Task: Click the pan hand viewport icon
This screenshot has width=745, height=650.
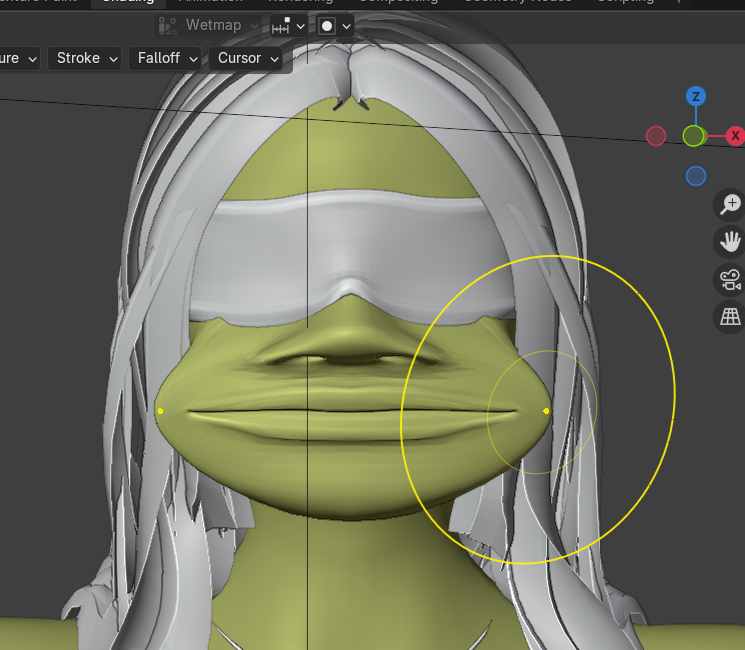Action: pos(730,242)
